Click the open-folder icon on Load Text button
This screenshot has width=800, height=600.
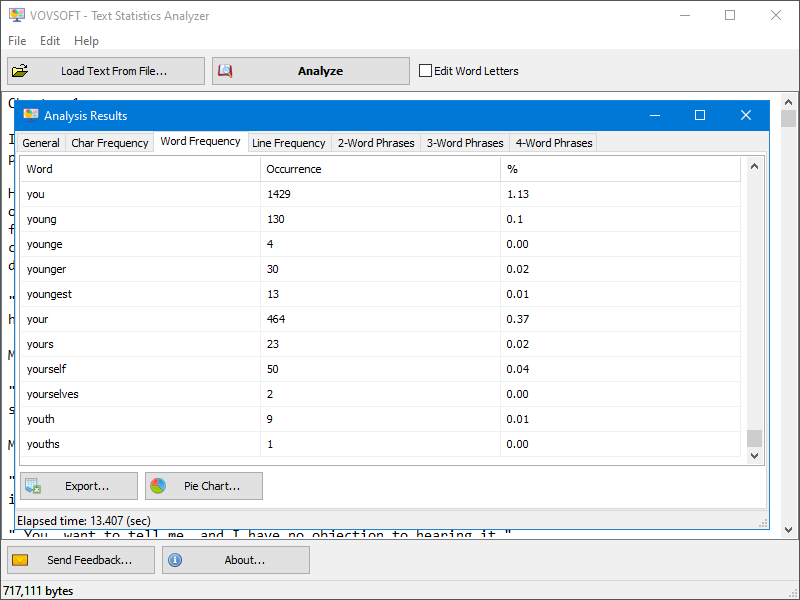coord(20,70)
